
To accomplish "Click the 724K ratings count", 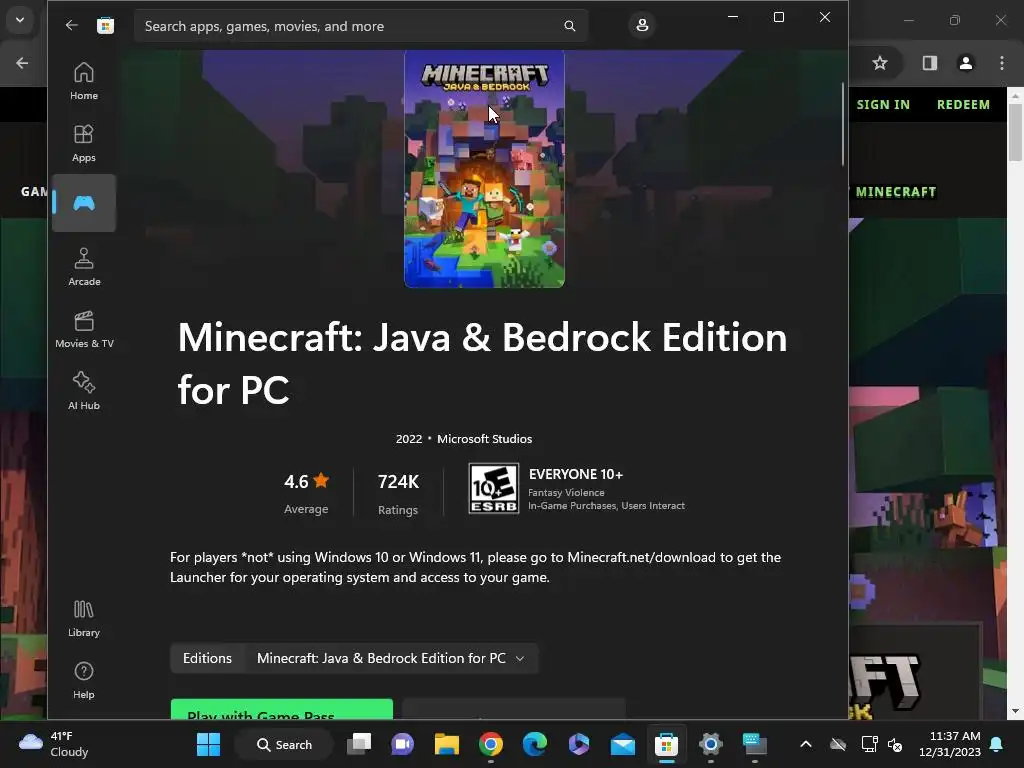I will click(x=398, y=482).
